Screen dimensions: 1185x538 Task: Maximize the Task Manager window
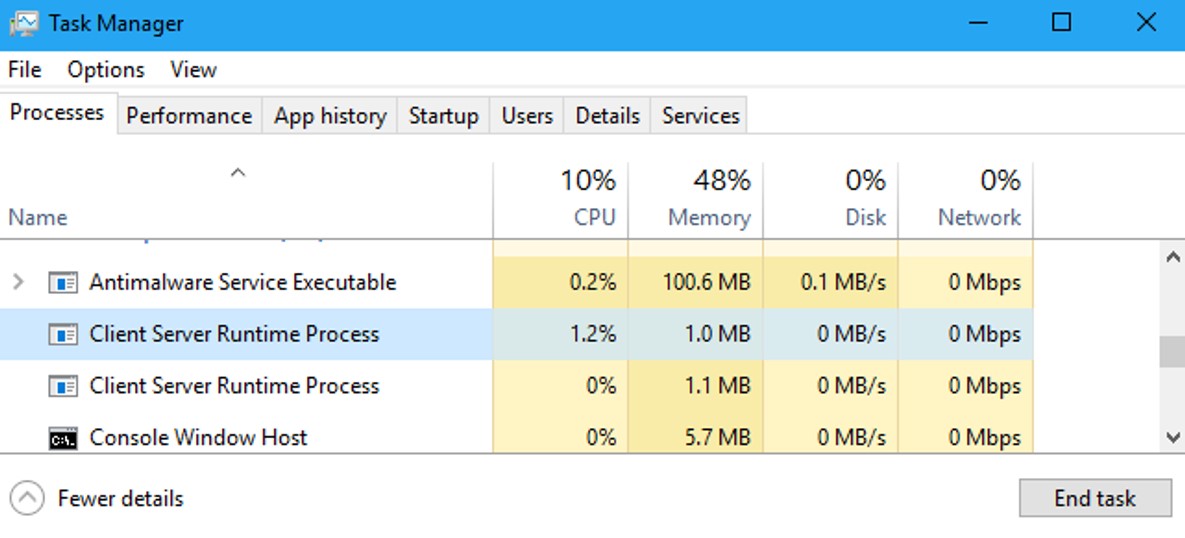(x=1062, y=23)
